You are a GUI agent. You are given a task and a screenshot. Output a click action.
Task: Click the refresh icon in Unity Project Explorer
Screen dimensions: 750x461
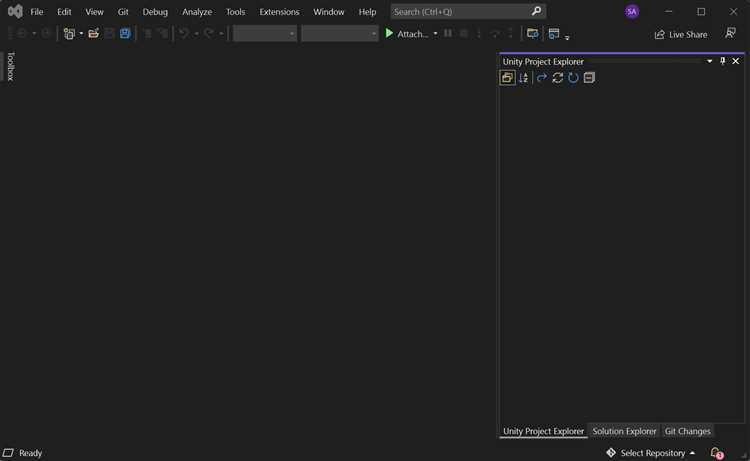click(557, 78)
